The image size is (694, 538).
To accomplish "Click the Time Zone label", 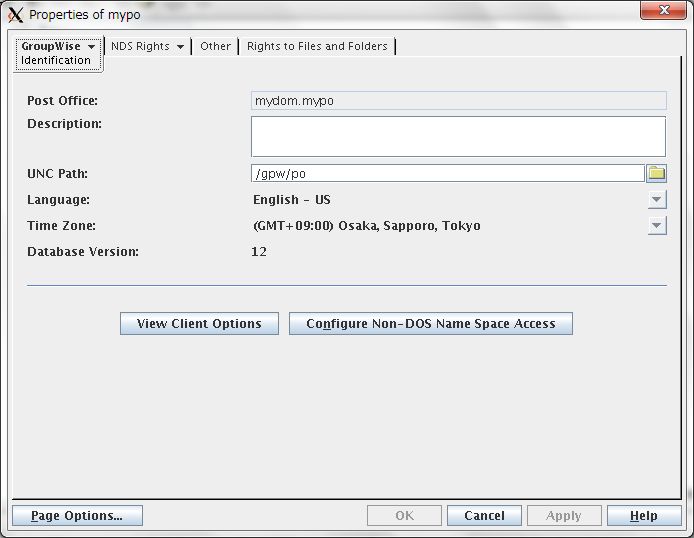I will 62,226.
